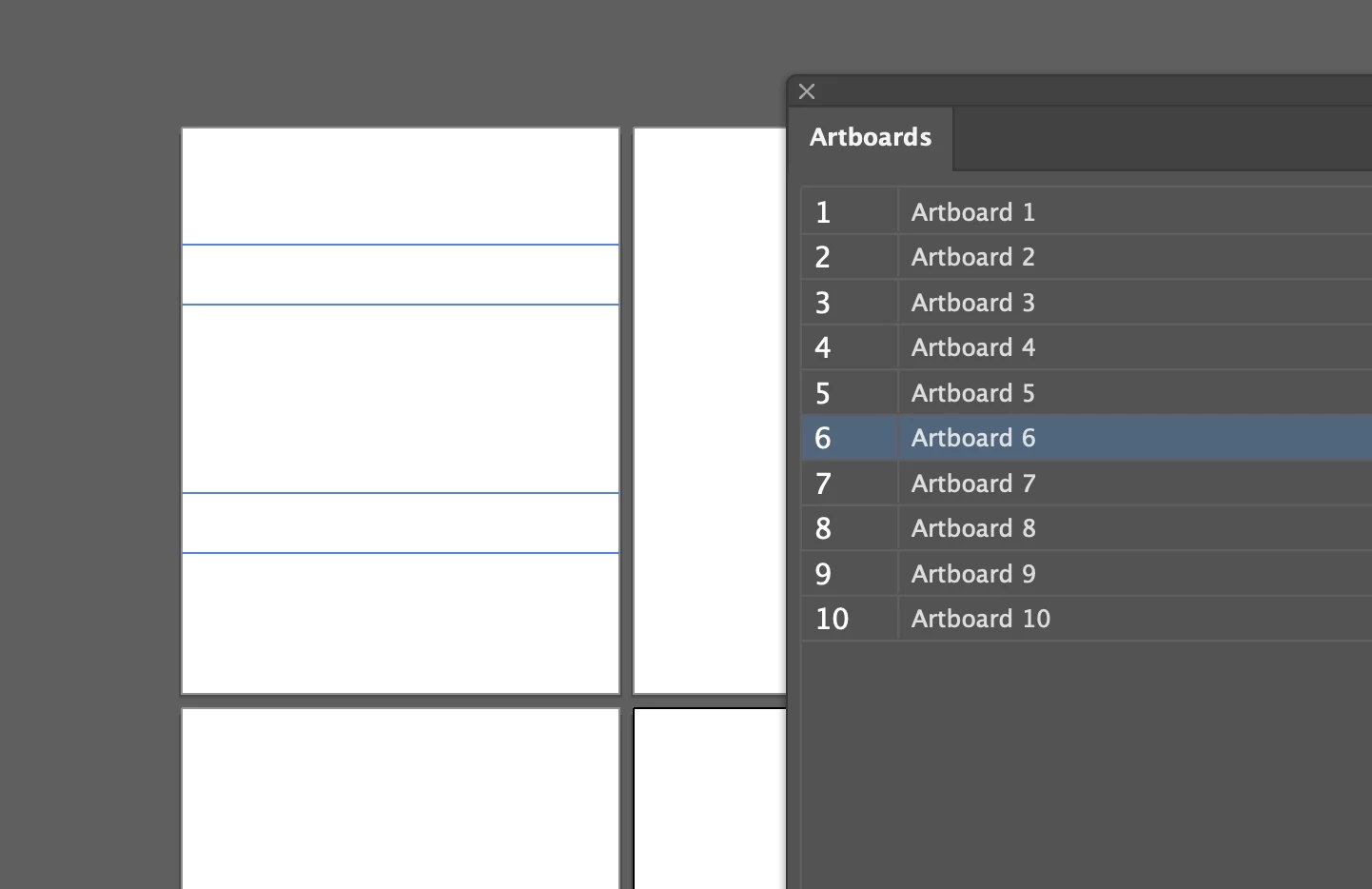This screenshot has height=889, width=1372.
Task: Click artboard number 1 in the list
Action: [823, 211]
